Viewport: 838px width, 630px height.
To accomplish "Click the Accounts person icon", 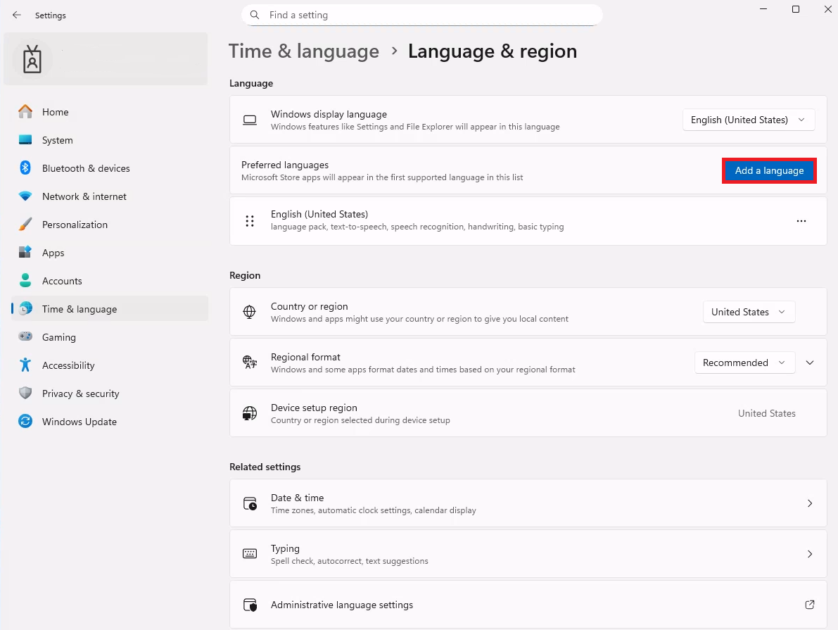I will point(25,281).
